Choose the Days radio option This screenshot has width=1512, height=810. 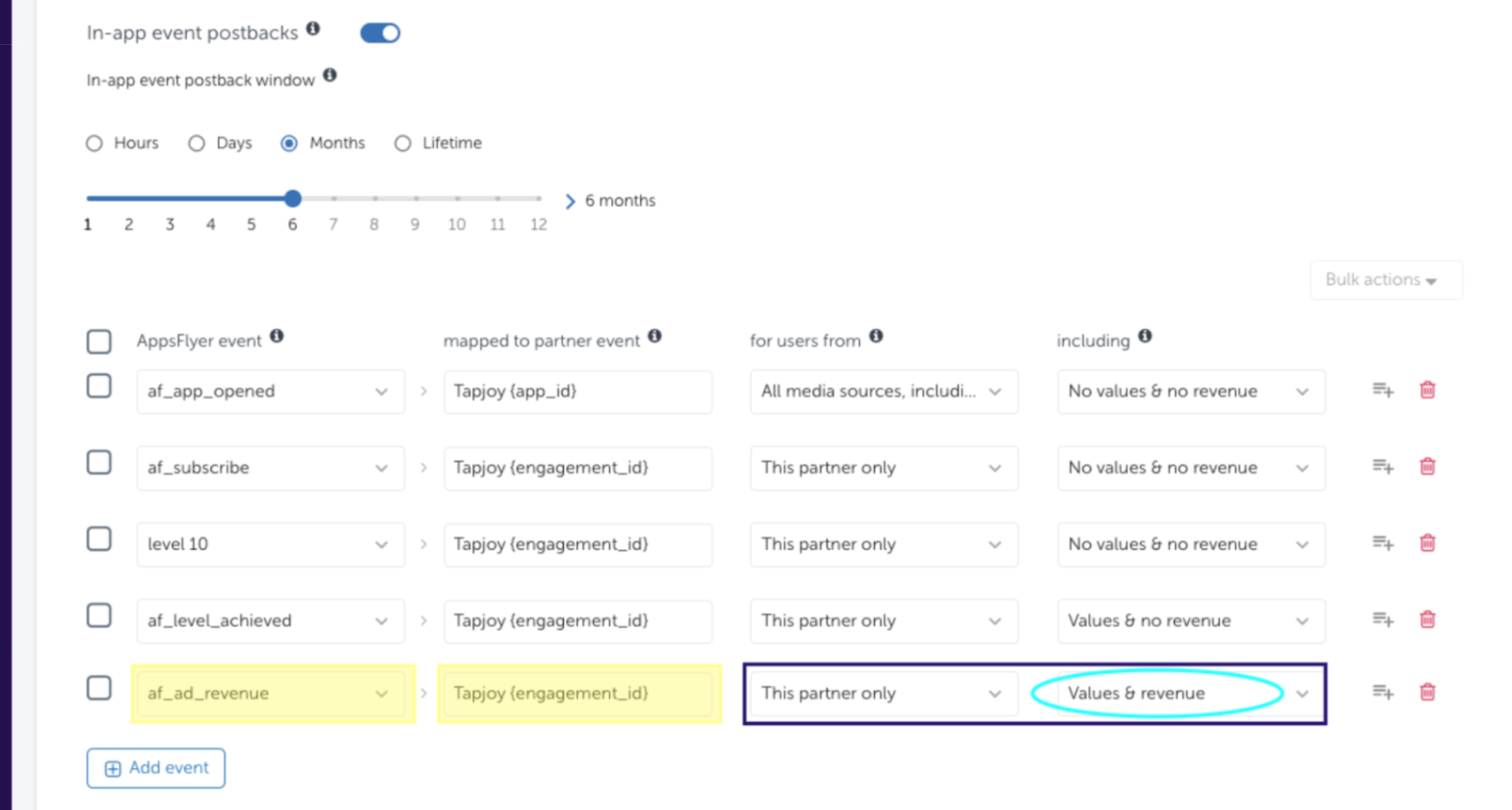(x=197, y=143)
